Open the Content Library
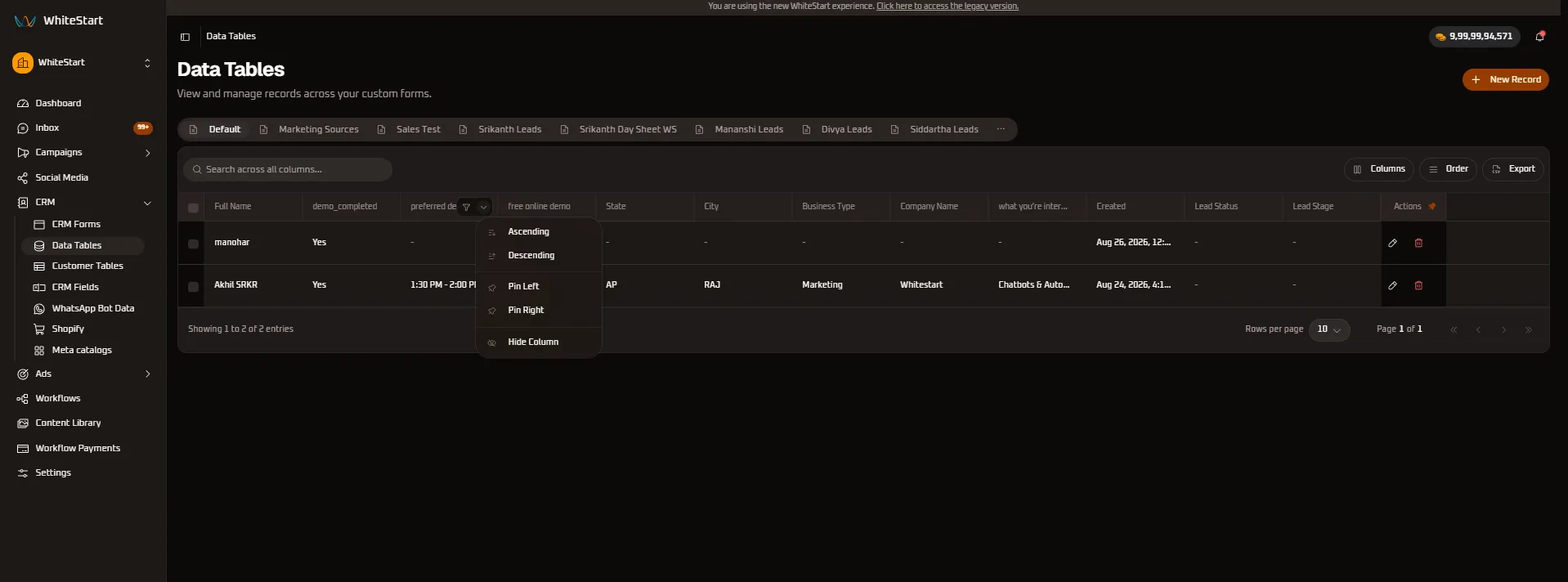 [68, 423]
